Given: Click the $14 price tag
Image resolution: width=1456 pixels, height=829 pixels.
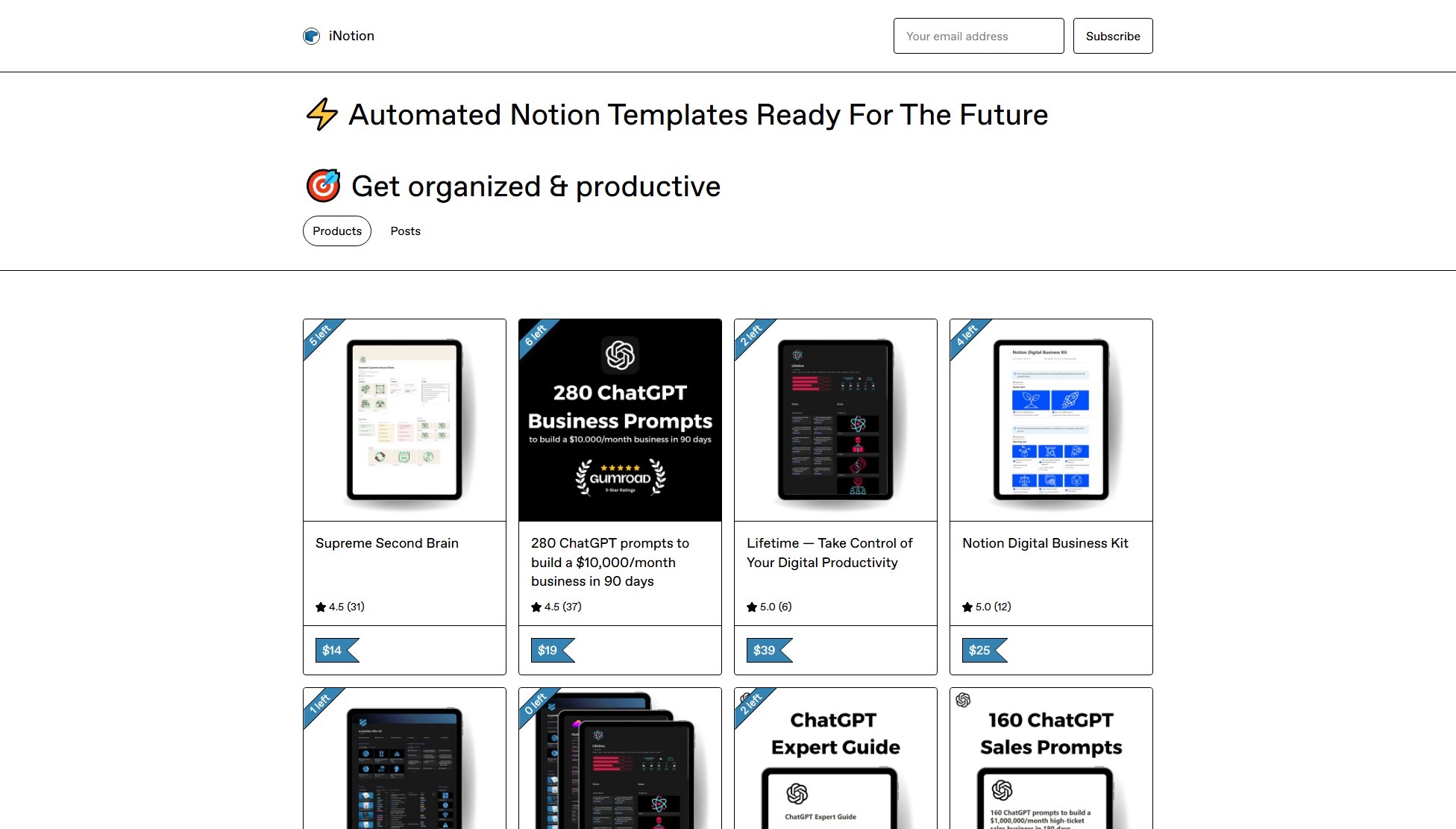Looking at the screenshot, I should tap(336, 650).
